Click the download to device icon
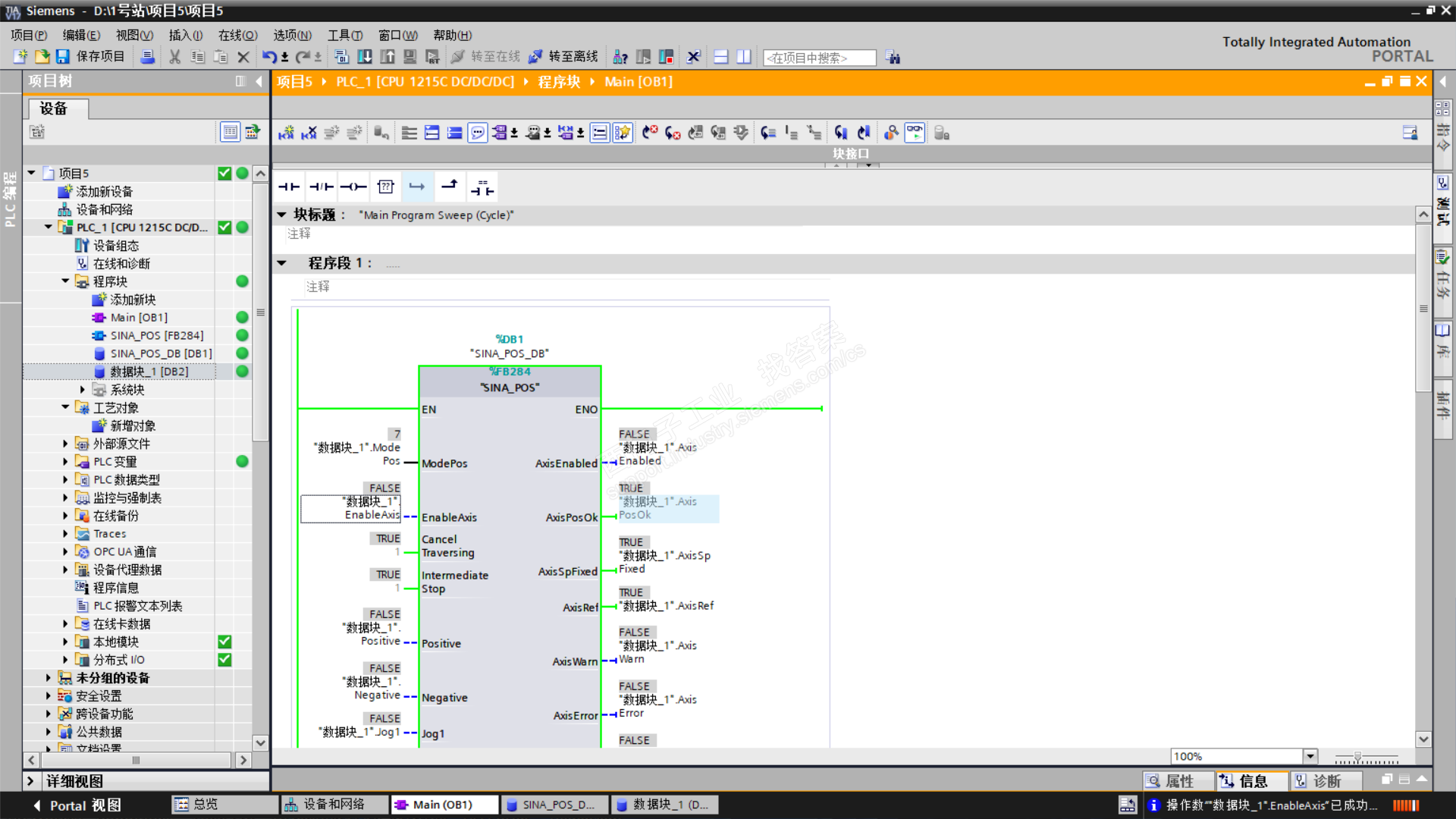Screen dimensions: 1456x819 pyautogui.click(x=365, y=57)
